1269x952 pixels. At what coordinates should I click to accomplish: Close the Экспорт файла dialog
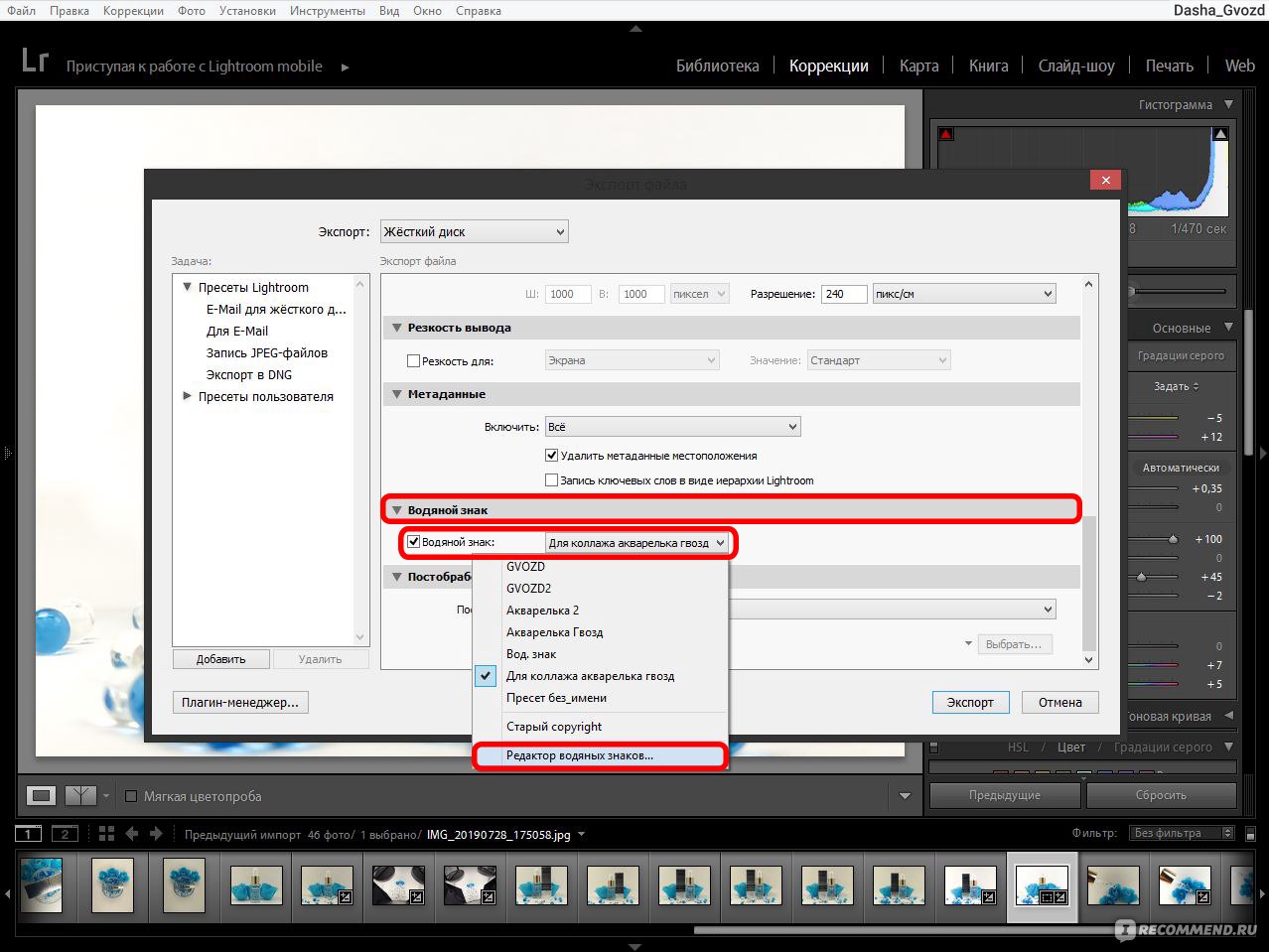click(1105, 181)
